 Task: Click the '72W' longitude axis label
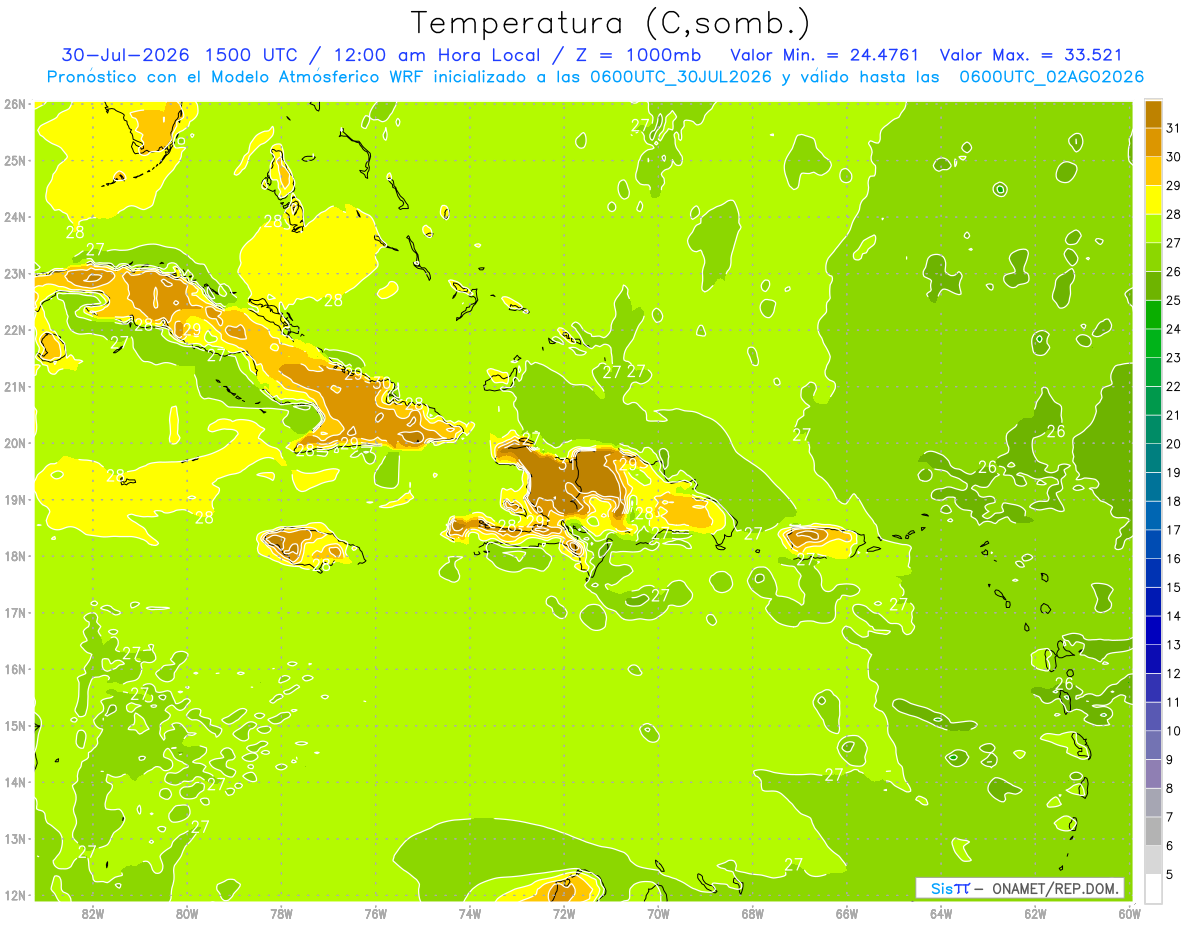click(564, 913)
